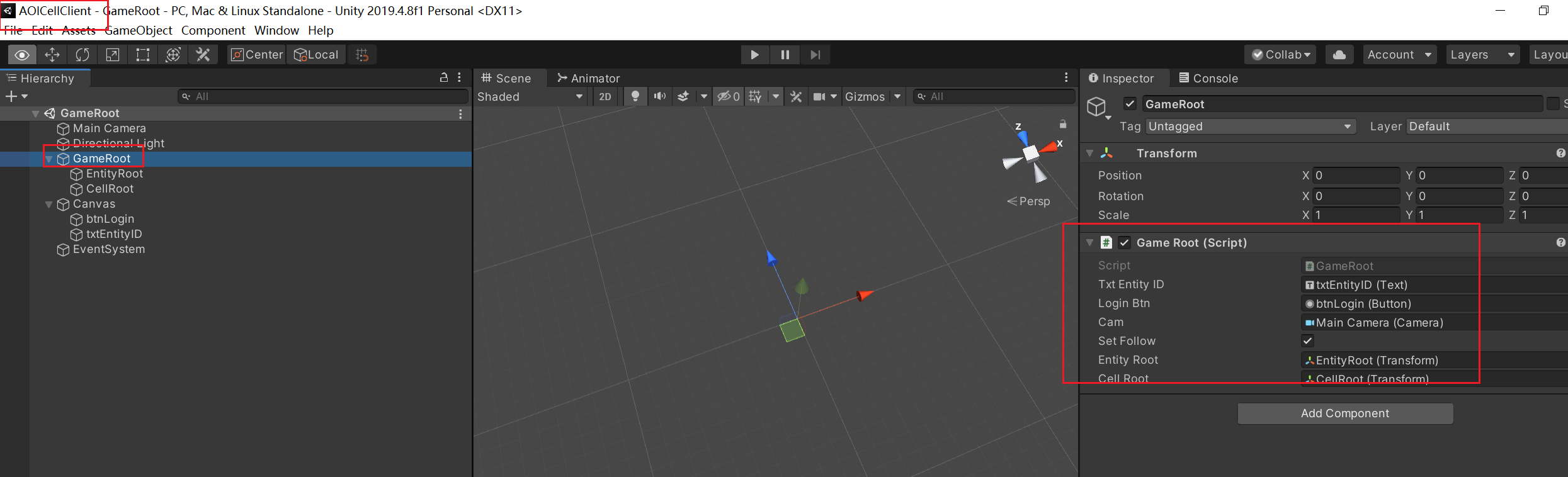1568x477 pixels.
Task: Toggle 2D scene view mode
Action: [x=605, y=96]
